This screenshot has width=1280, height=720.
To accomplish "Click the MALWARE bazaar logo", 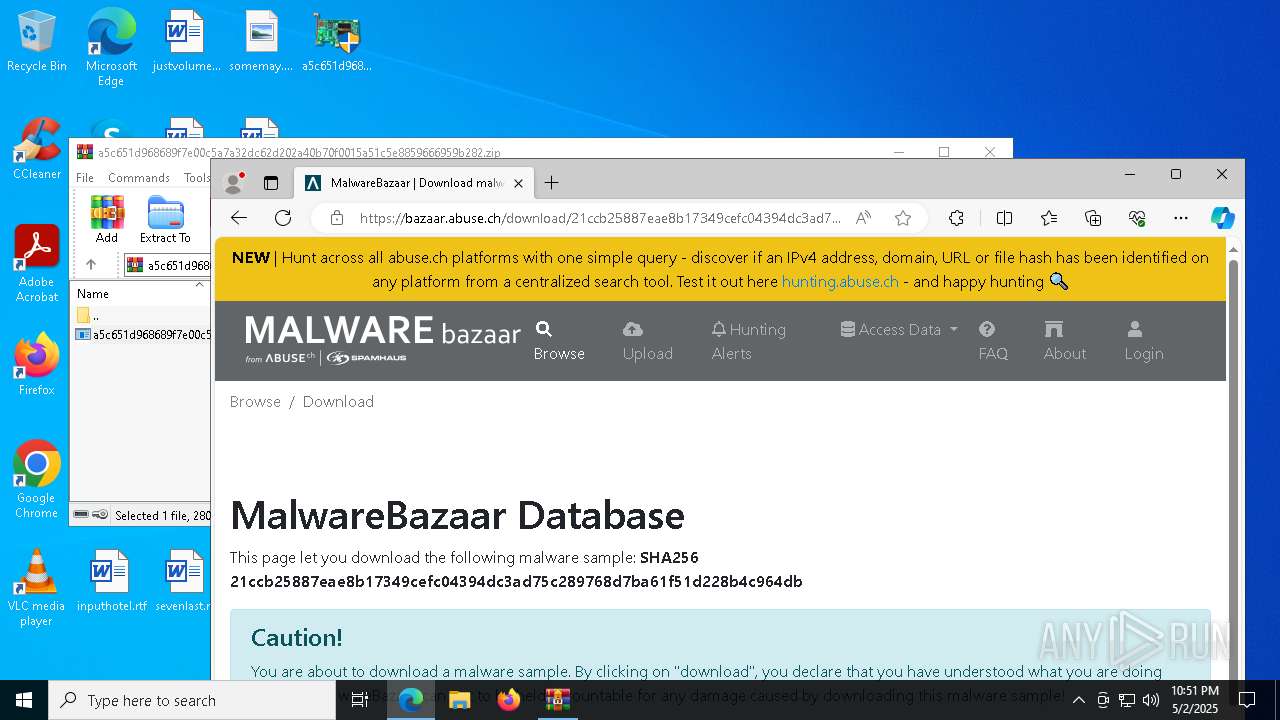I will coord(383,340).
